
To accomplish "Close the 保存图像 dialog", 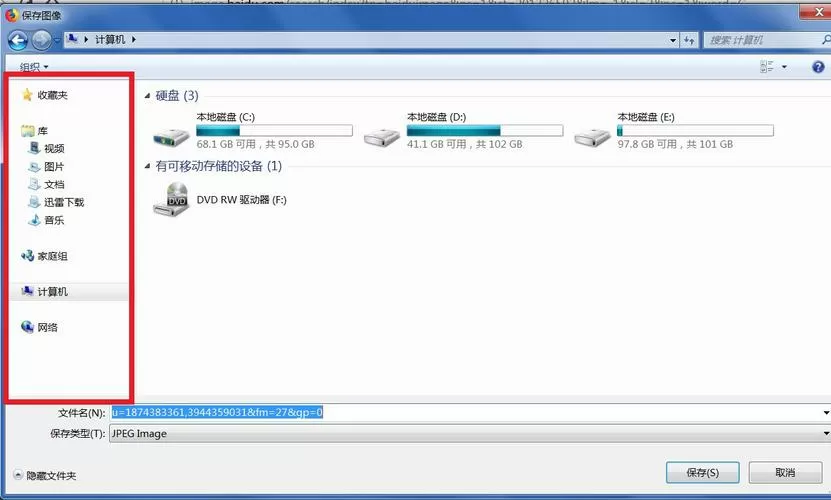I will (818, 12).
